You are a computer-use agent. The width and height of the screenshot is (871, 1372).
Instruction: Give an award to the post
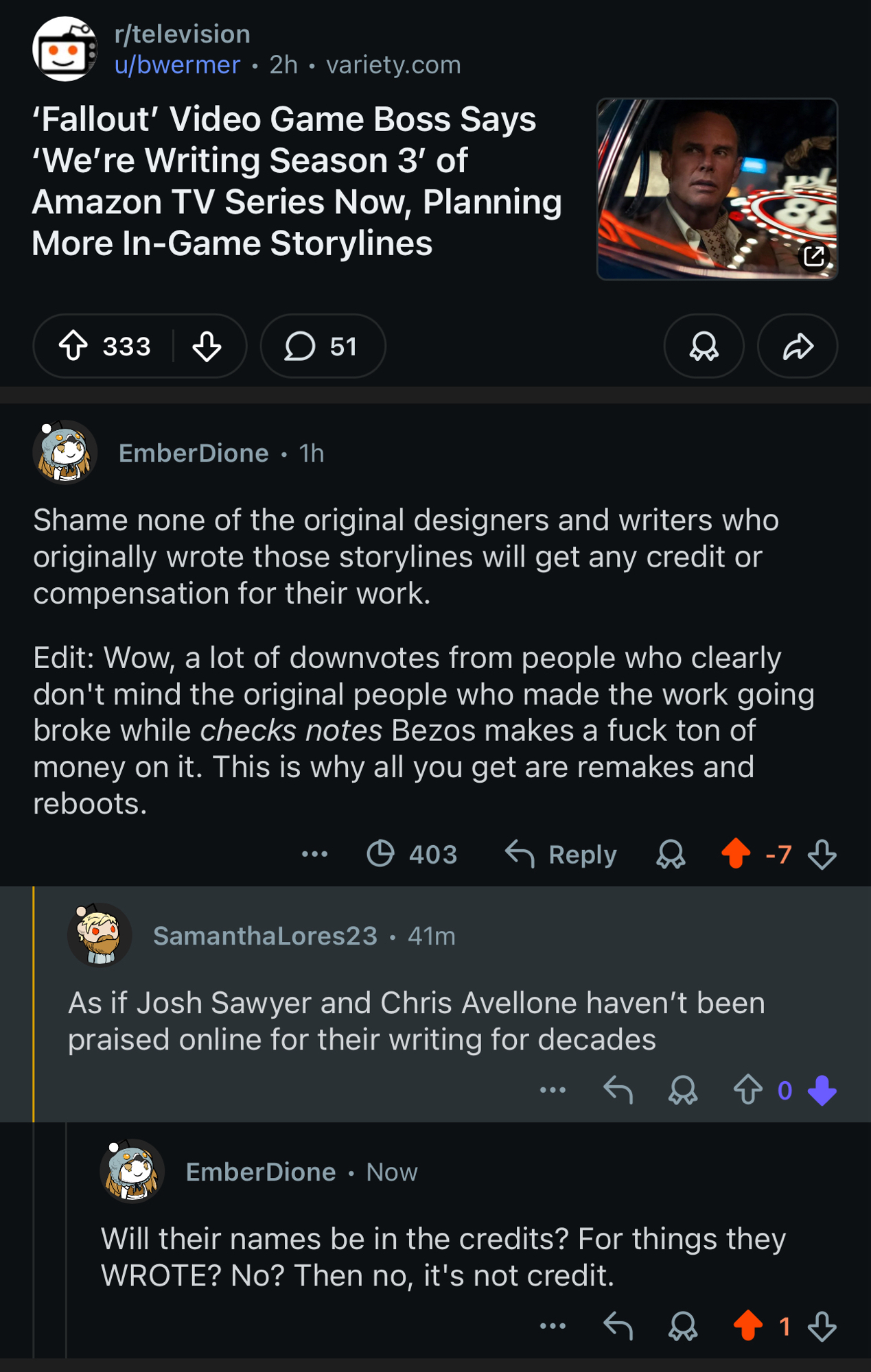(704, 346)
